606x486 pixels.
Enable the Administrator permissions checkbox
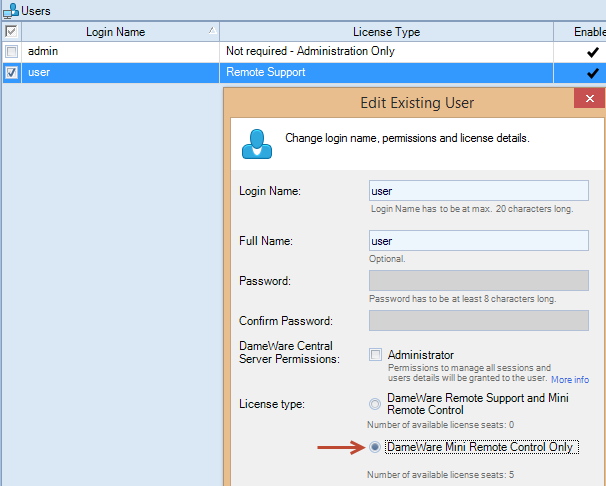[x=375, y=355]
